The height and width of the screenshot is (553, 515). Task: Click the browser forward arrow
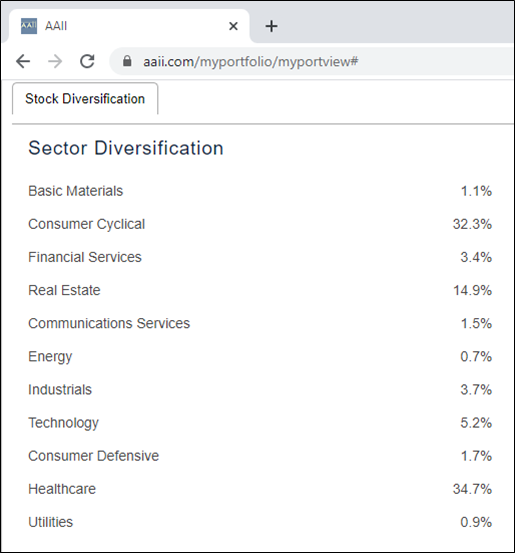55,61
